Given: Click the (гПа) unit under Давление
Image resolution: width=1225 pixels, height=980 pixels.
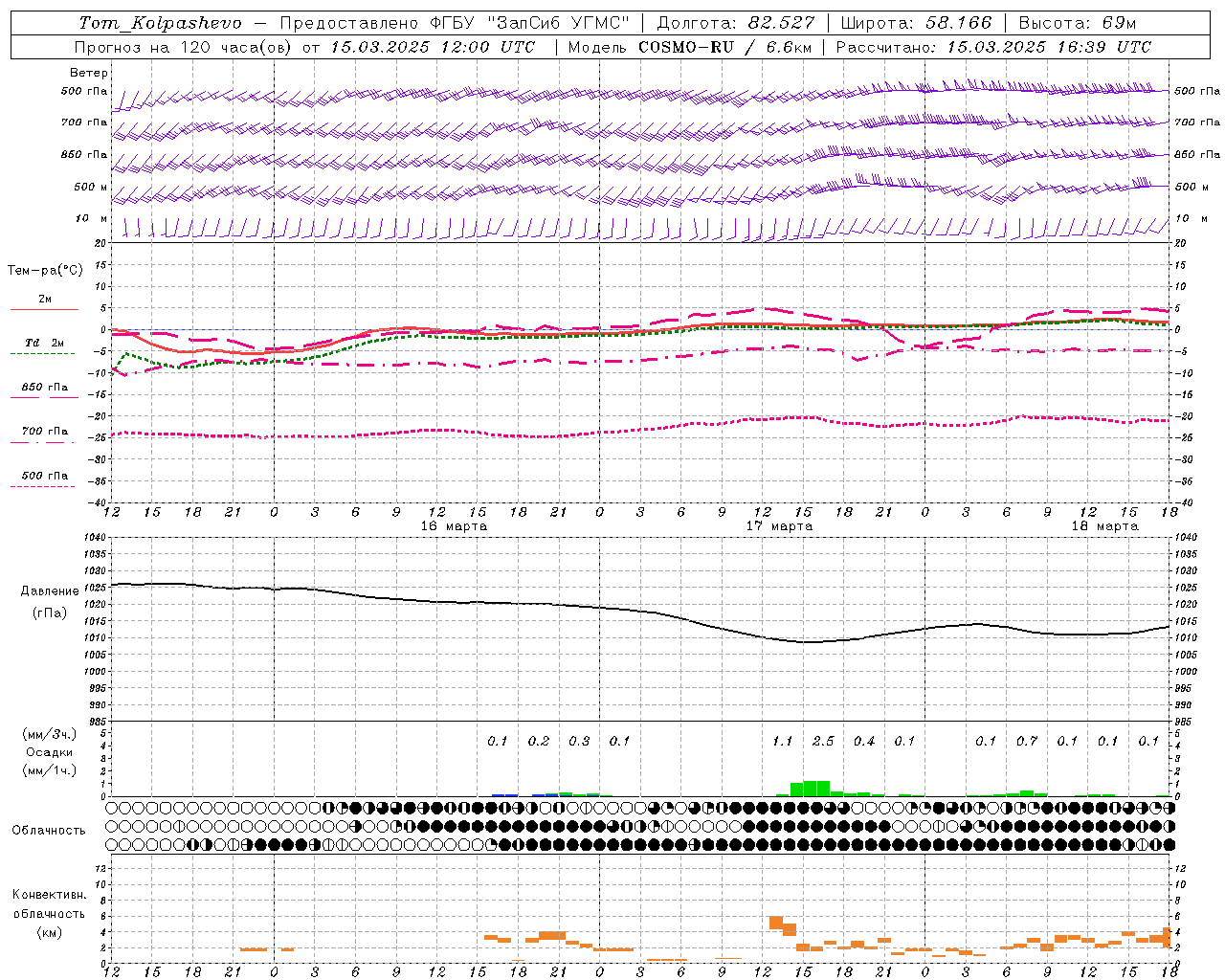Looking at the screenshot, I should click(x=50, y=613).
